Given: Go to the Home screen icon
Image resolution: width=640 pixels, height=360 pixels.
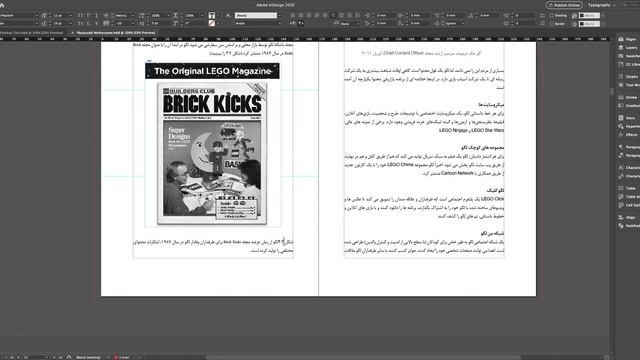Looking at the screenshot, I should point(2,5).
